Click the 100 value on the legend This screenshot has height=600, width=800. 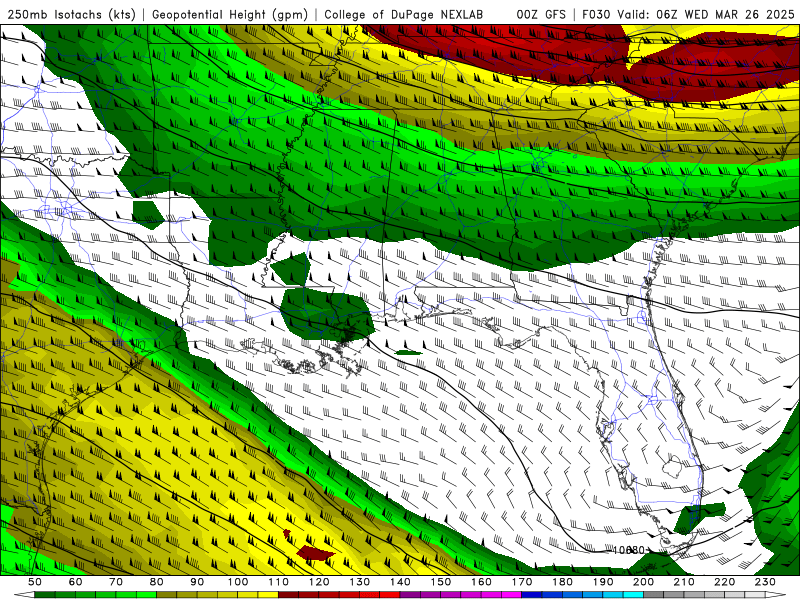click(x=238, y=582)
